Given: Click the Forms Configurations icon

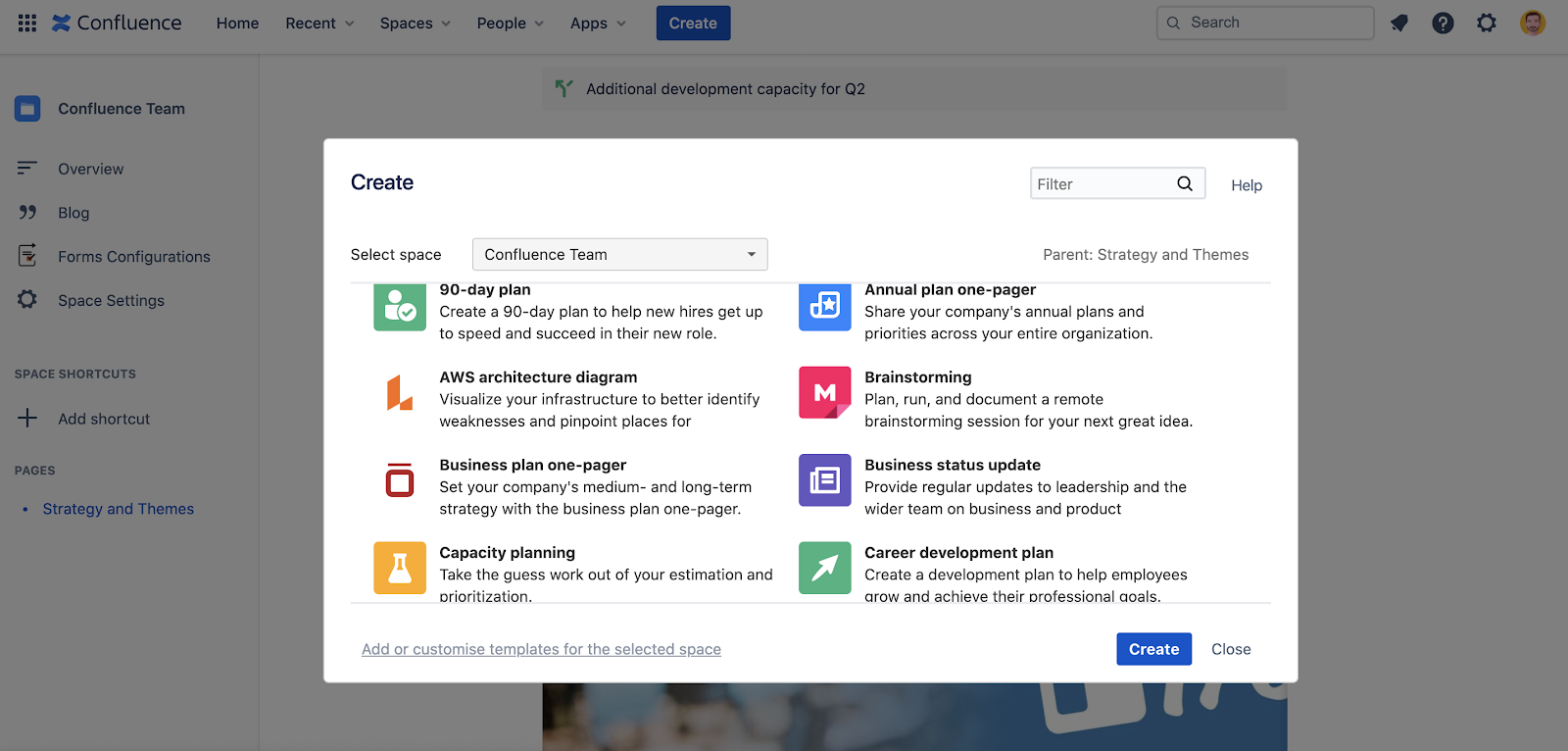Looking at the screenshot, I should [x=27, y=256].
